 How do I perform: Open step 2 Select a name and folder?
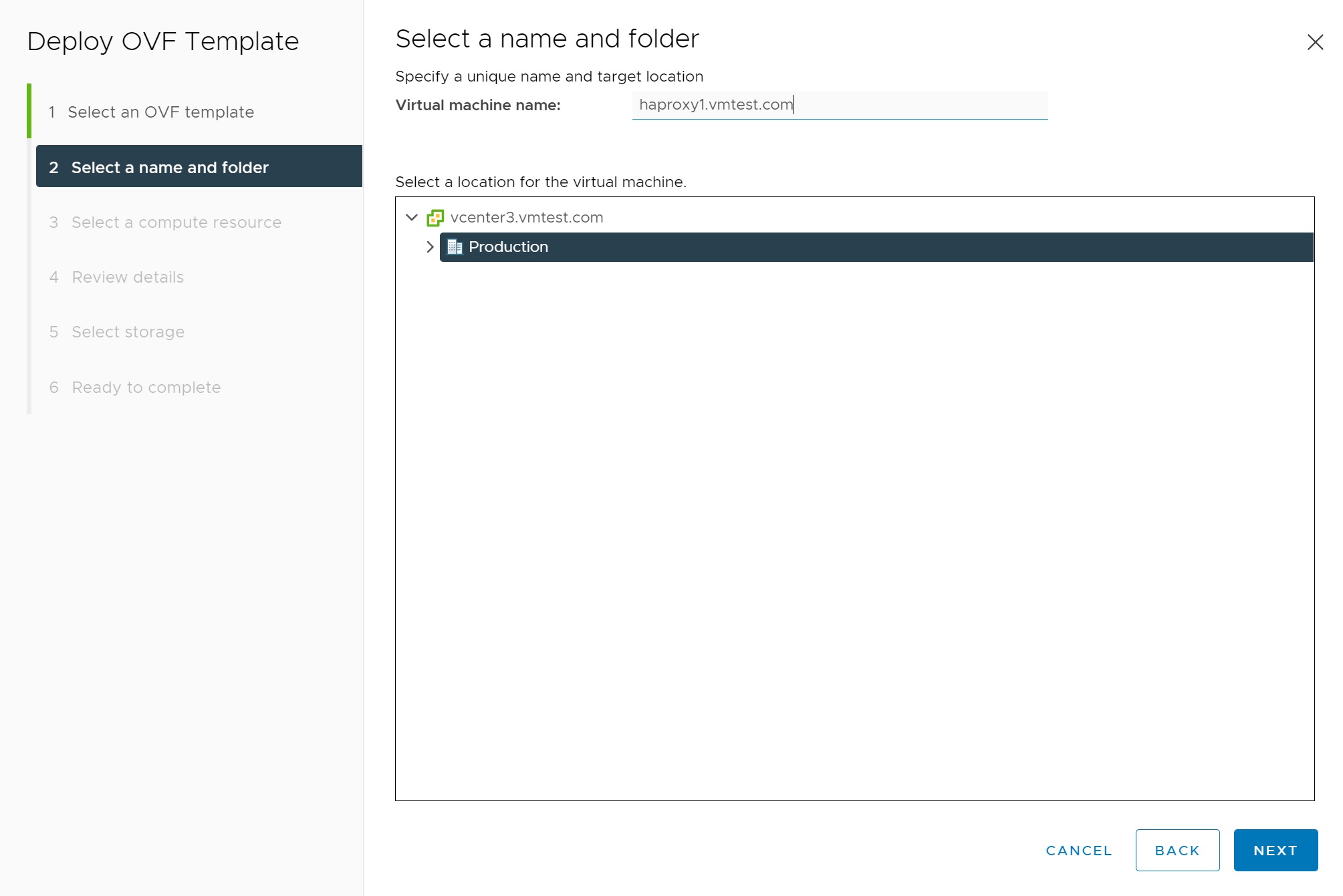coord(170,167)
